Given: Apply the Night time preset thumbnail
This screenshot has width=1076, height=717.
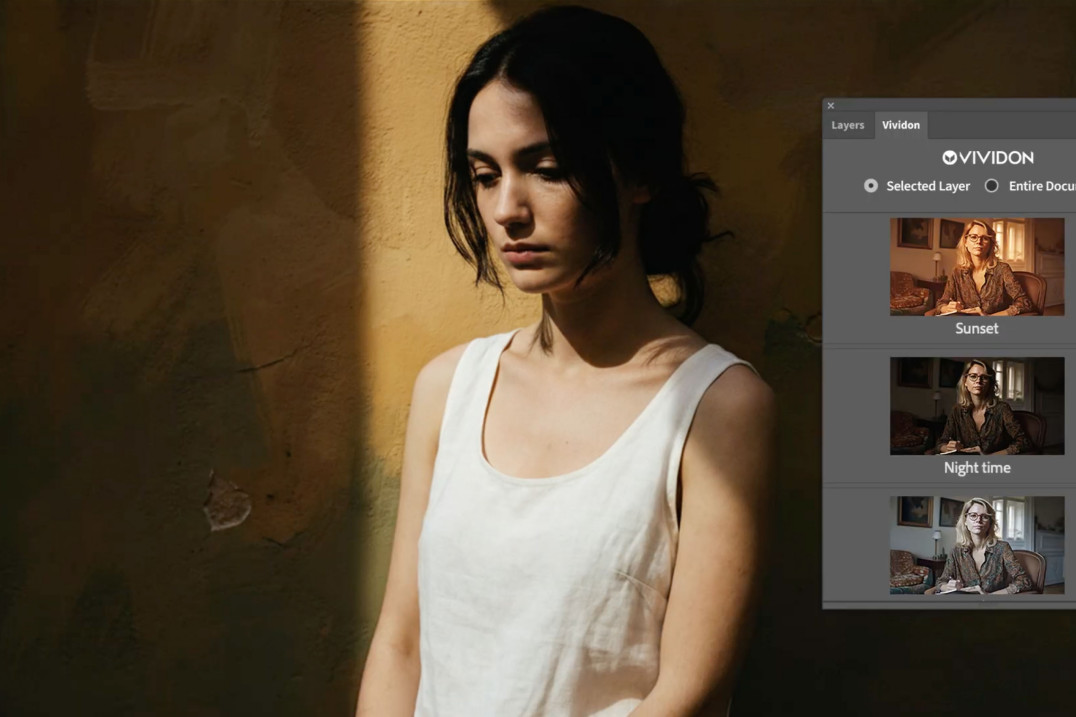Looking at the screenshot, I should (x=976, y=406).
